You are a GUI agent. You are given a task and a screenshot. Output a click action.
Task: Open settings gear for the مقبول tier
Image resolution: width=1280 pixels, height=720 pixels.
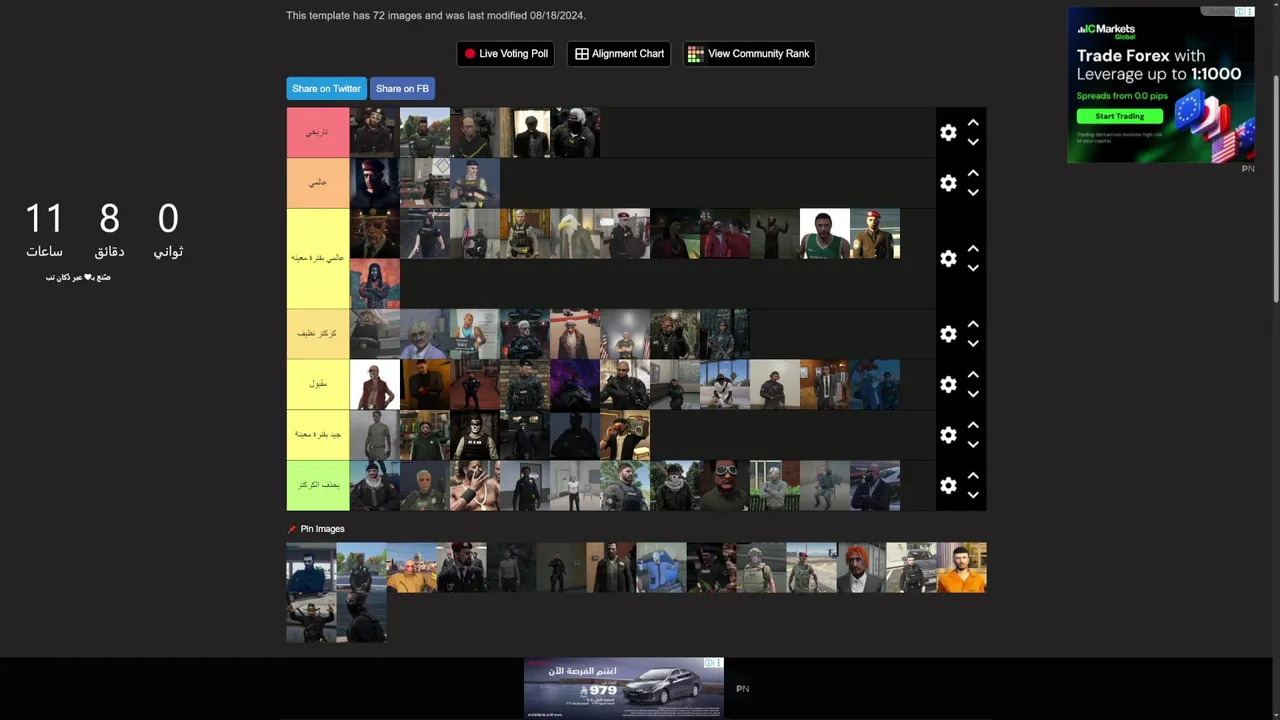point(948,384)
